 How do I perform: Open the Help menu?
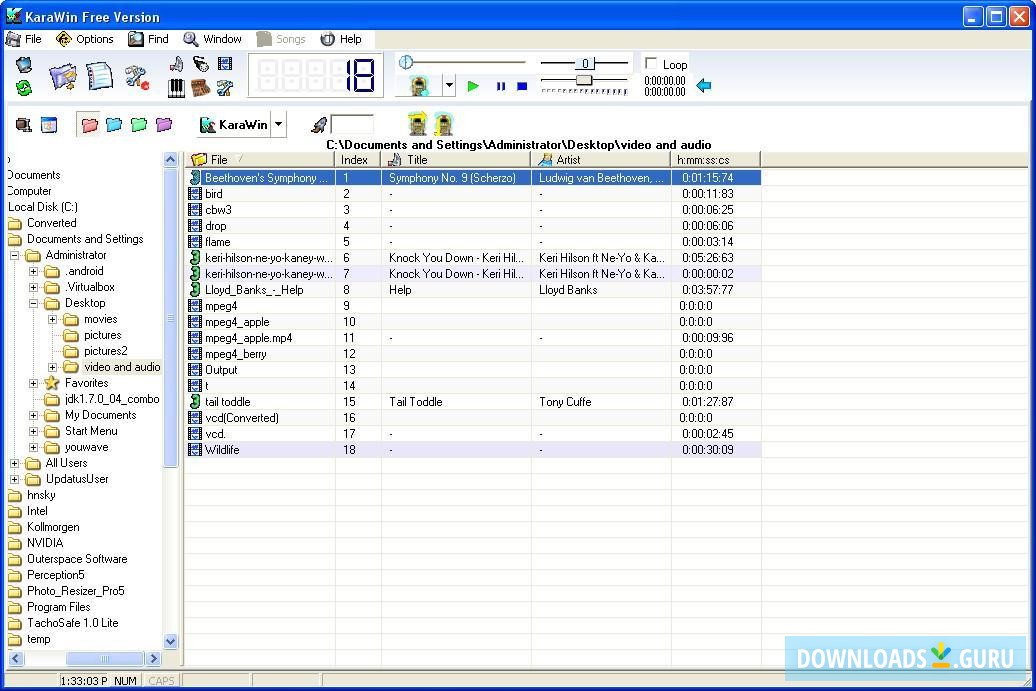click(x=342, y=39)
